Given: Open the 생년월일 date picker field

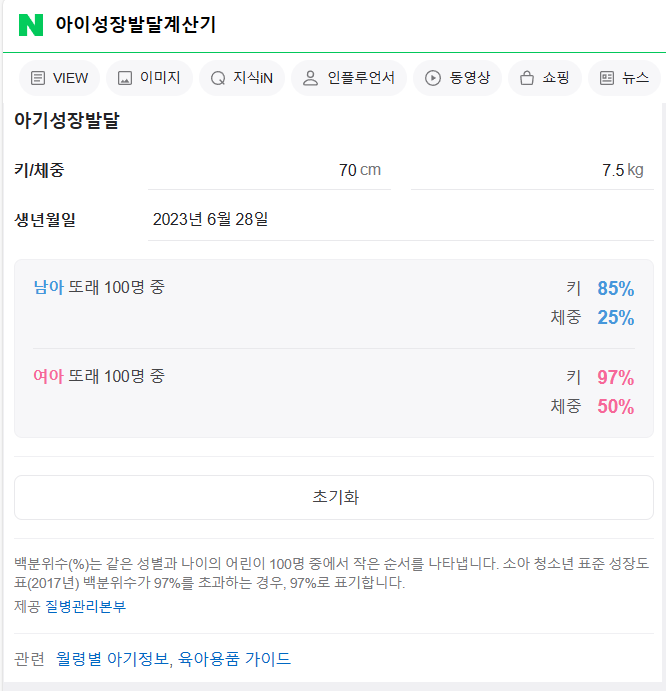Looking at the screenshot, I should 401,220.
